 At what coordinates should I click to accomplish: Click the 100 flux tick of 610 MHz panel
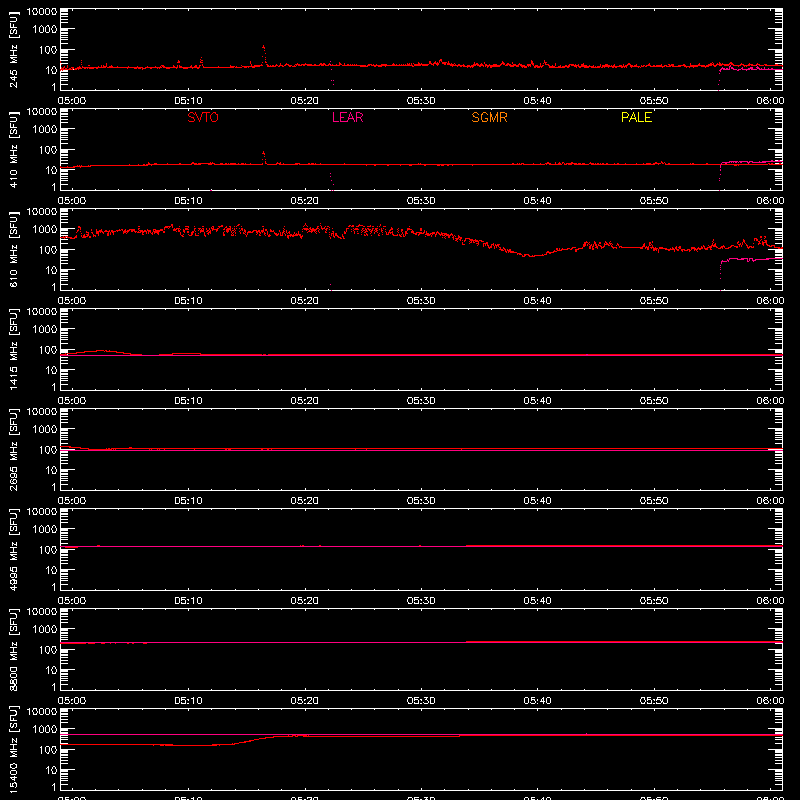(48, 250)
